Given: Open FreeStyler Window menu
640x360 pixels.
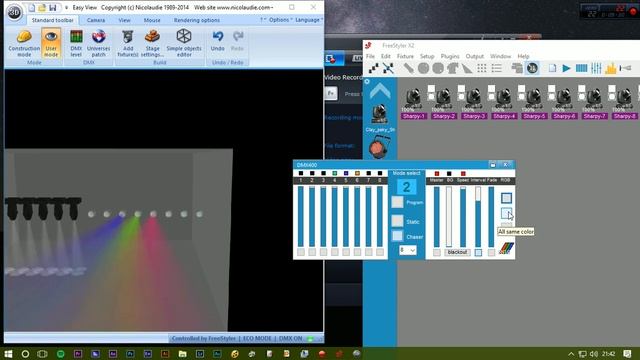Looking at the screenshot, I should 500,56.
